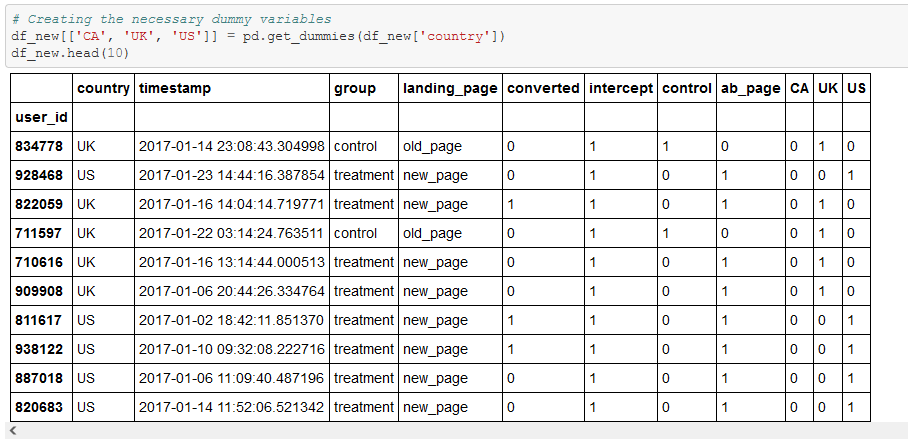
Task: Select row index 928468
Action: (x=38, y=175)
